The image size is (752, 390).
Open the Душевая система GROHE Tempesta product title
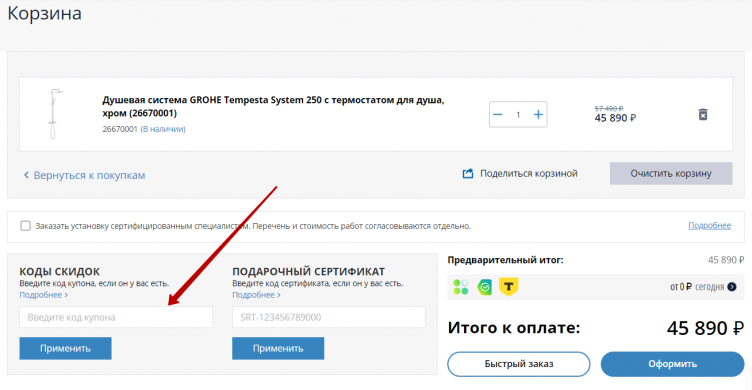(x=273, y=106)
